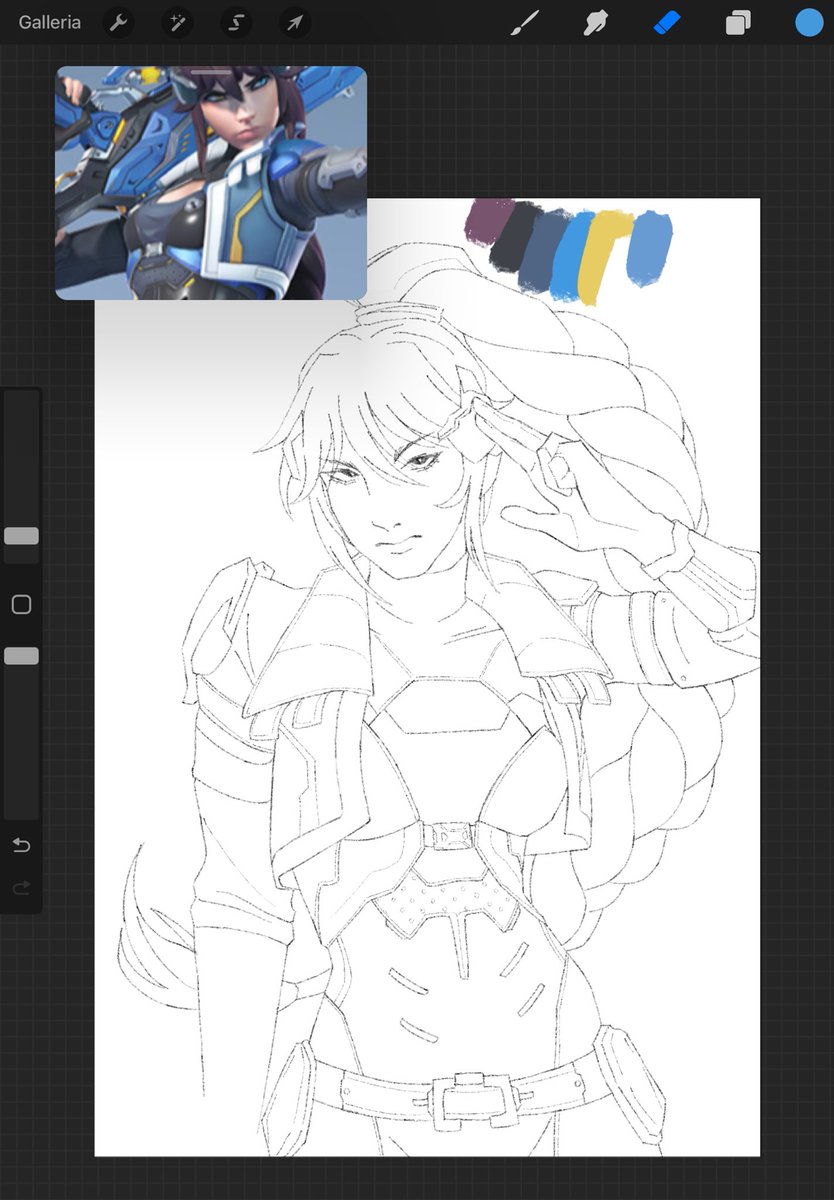Click the brush opacity slider handle
Viewport: 834px width, 1200px height.
point(21,656)
